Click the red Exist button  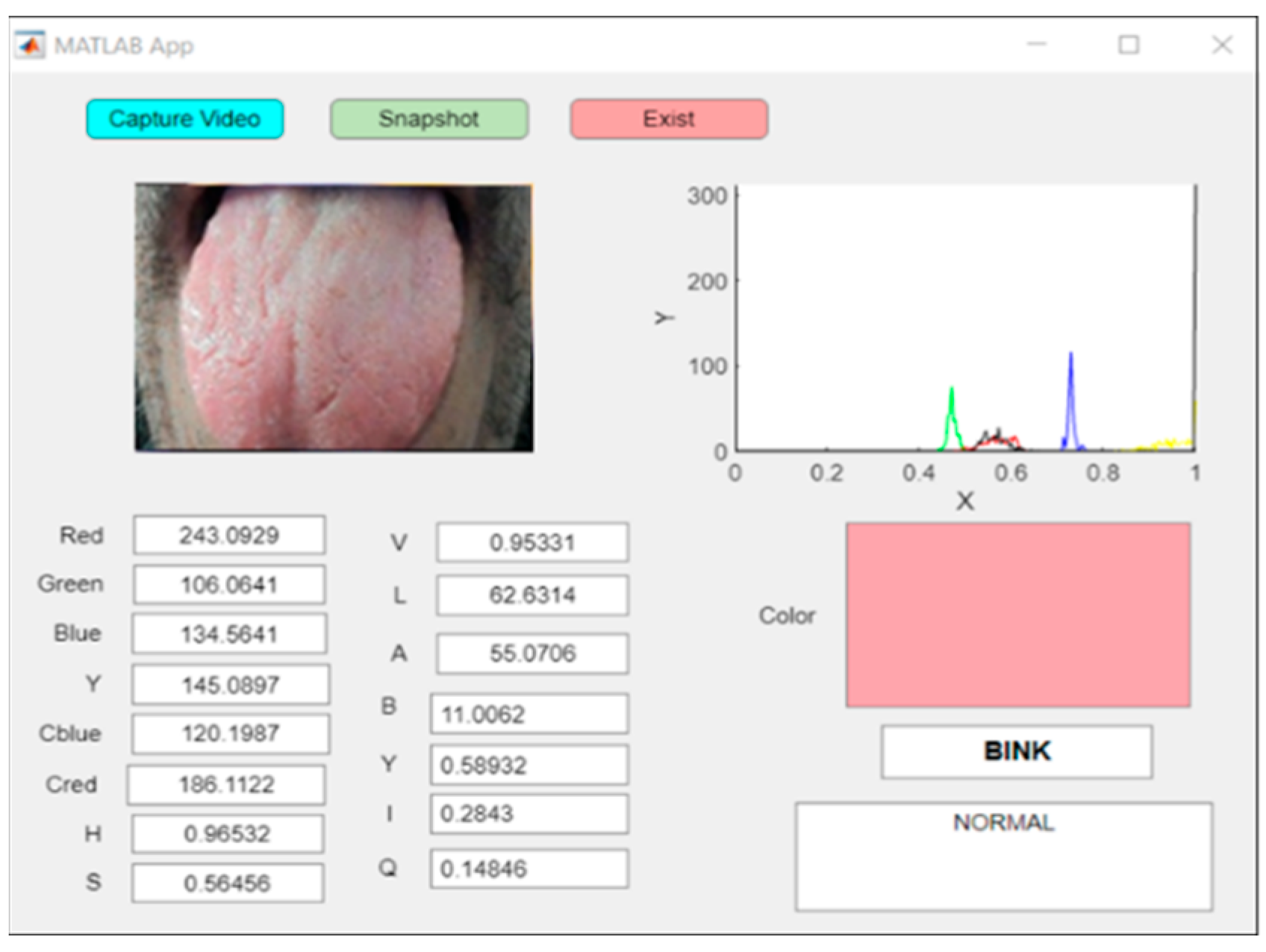(669, 119)
